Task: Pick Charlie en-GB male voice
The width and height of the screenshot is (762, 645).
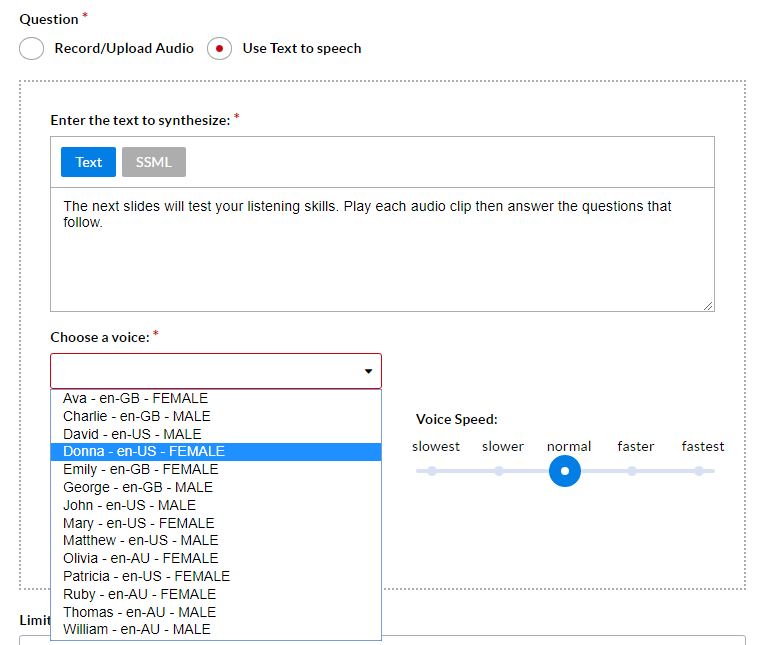Action: pyautogui.click(x=137, y=416)
